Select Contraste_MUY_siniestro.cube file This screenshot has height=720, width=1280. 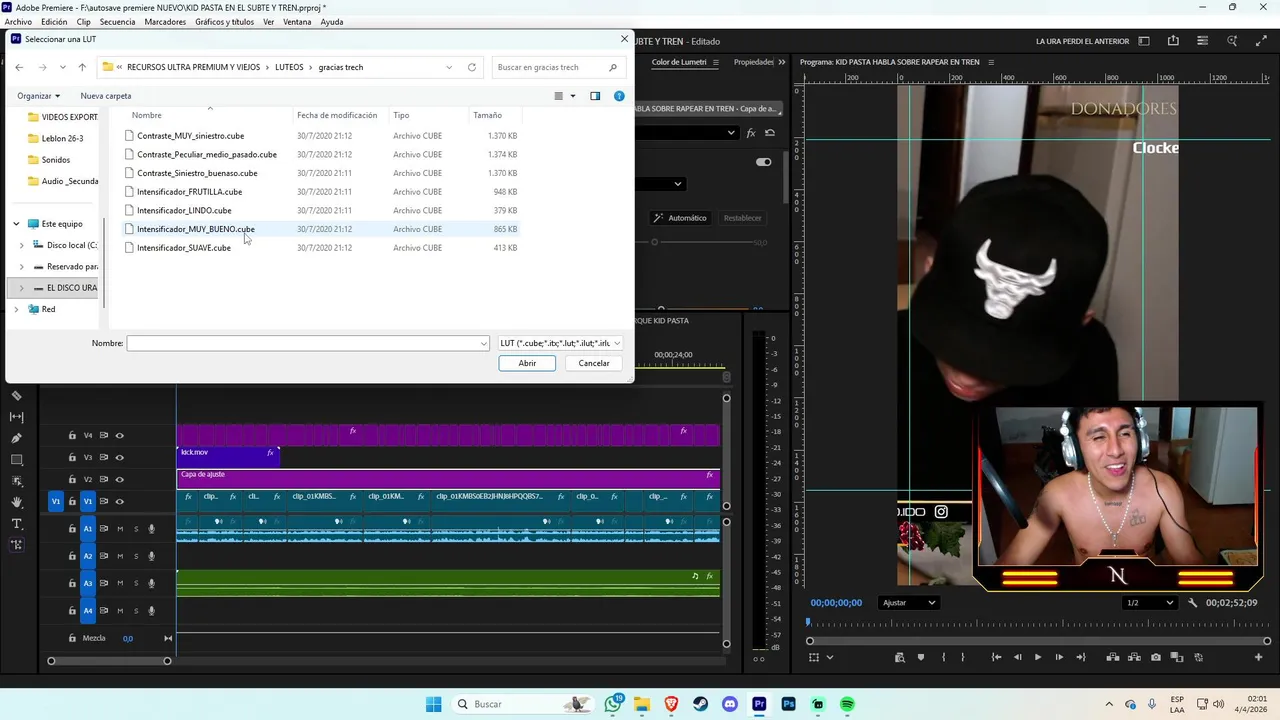coord(190,136)
